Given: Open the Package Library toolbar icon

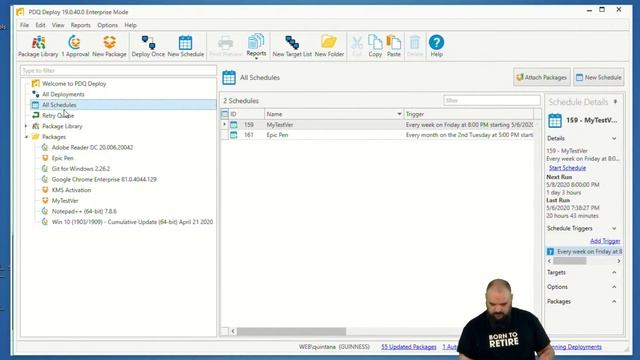Looking at the screenshot, I should click(x=38, y=46).
